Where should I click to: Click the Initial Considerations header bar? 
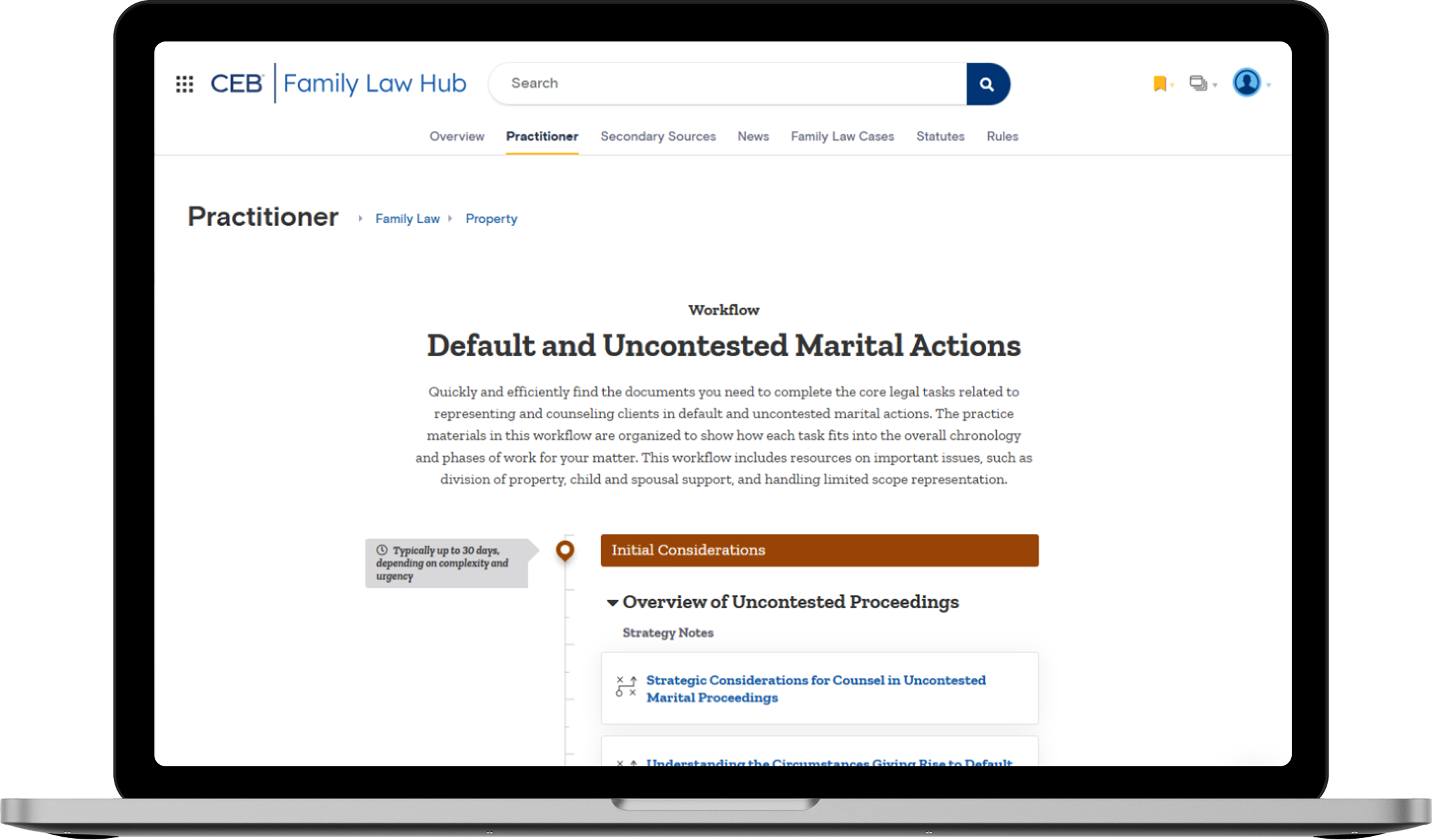[x=819, y=550]
